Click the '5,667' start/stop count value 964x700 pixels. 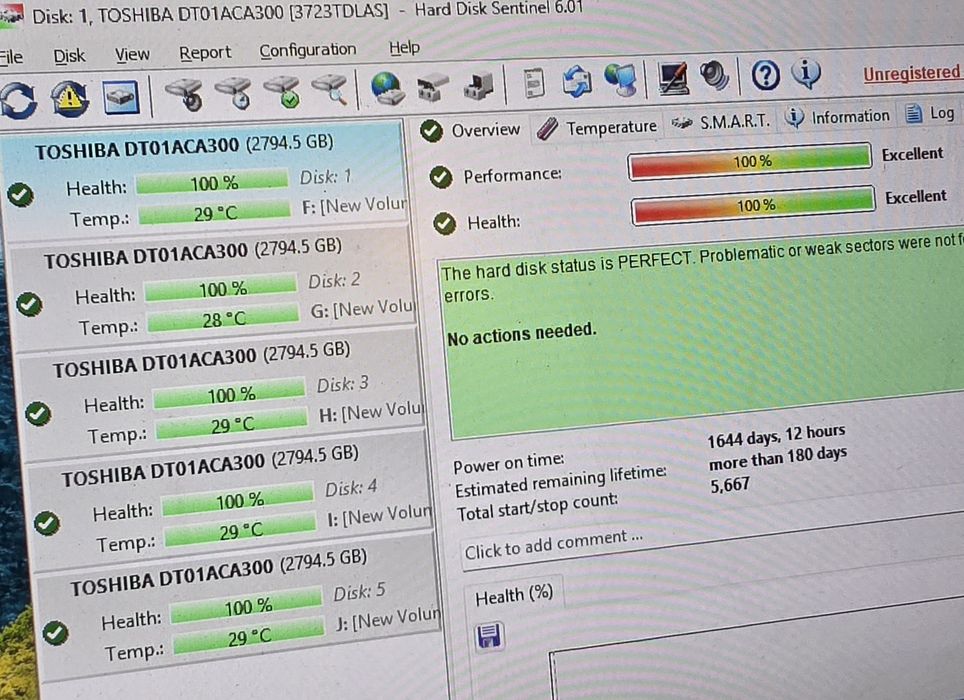[730, 486]
